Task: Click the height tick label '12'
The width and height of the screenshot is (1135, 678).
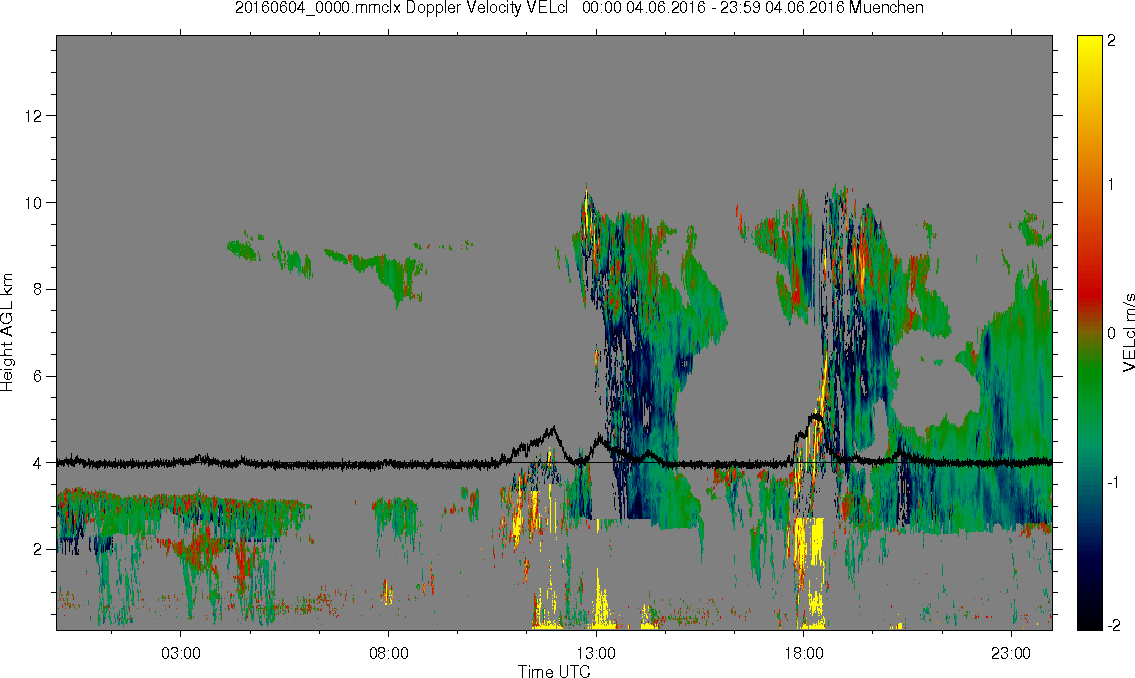Action: click(x=33, y=116)
